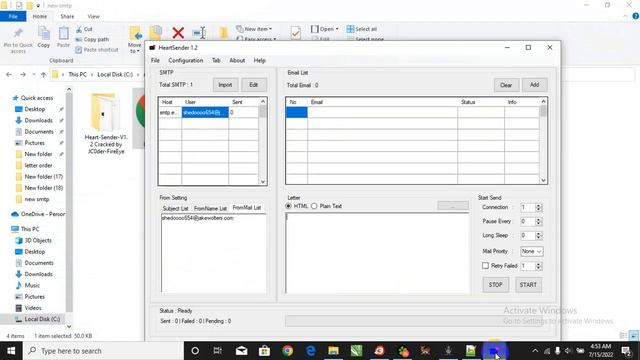640x360 pixels.
Task: Click the red Delete icon in ribbon
Action: 178,33
